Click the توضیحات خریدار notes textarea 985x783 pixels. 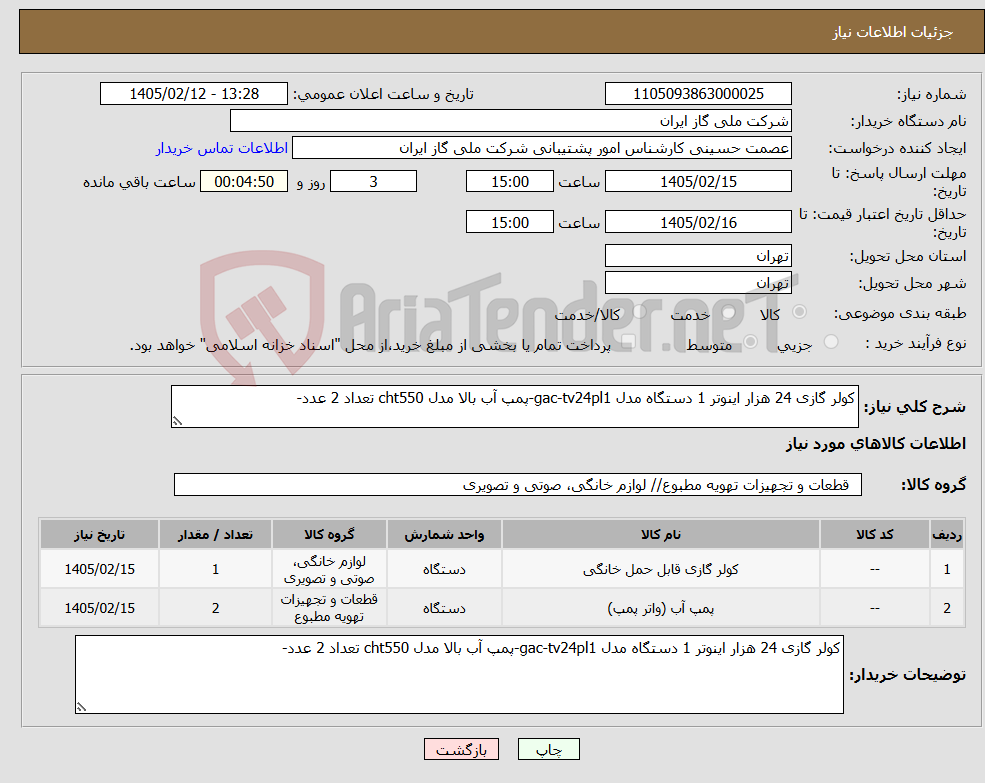click(x=459, y=674)
